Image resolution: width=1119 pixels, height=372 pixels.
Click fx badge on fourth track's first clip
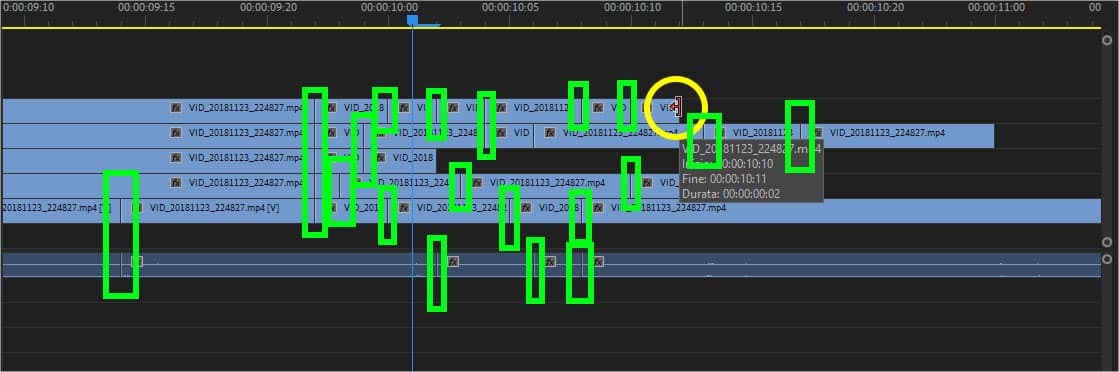point(176,183)
